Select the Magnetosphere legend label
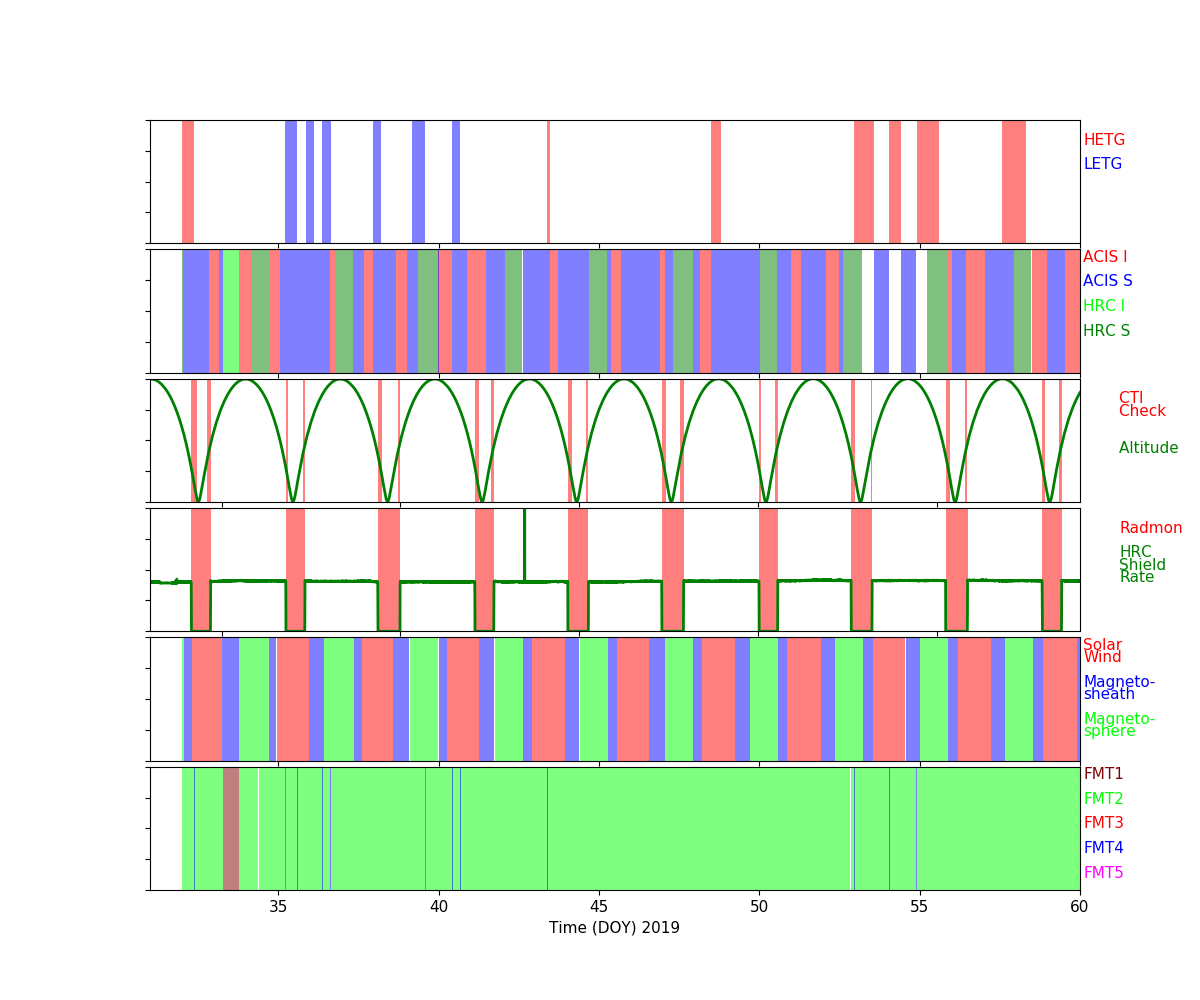 pyautogui.click(x=1119, y=725)
